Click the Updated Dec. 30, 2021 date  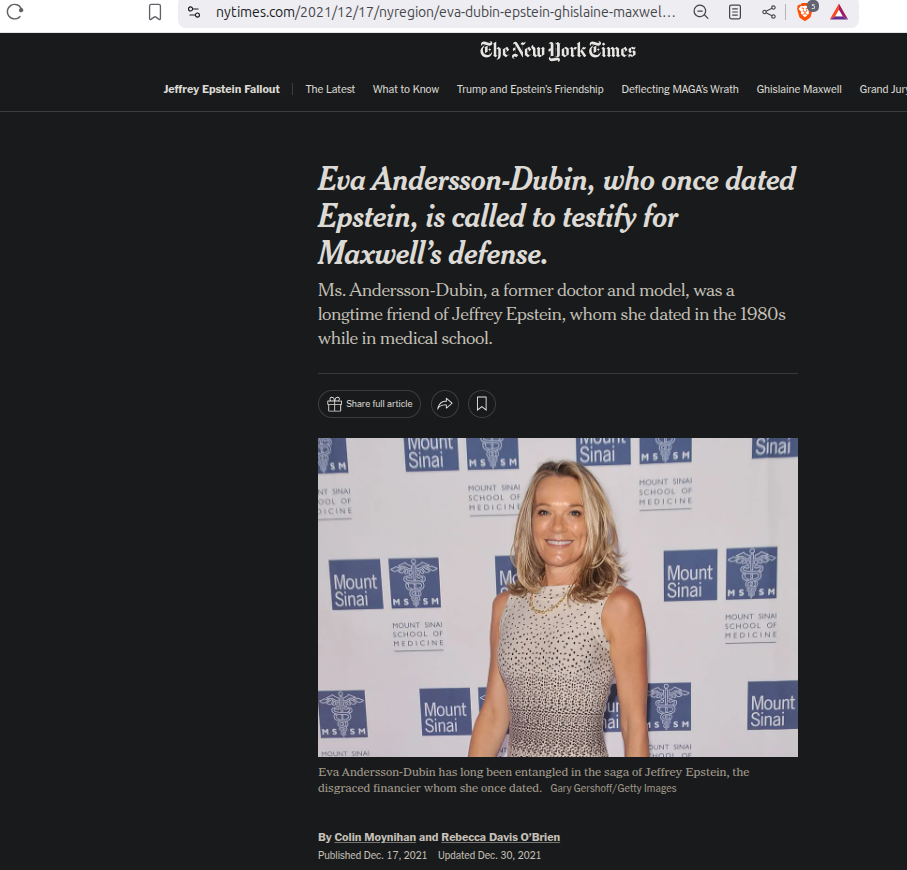[x=489, y=855]
